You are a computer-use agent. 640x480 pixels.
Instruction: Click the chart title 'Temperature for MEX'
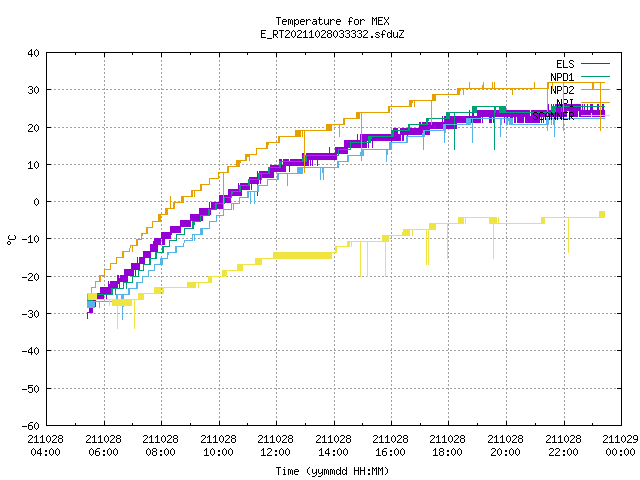(x=332, y=21)
